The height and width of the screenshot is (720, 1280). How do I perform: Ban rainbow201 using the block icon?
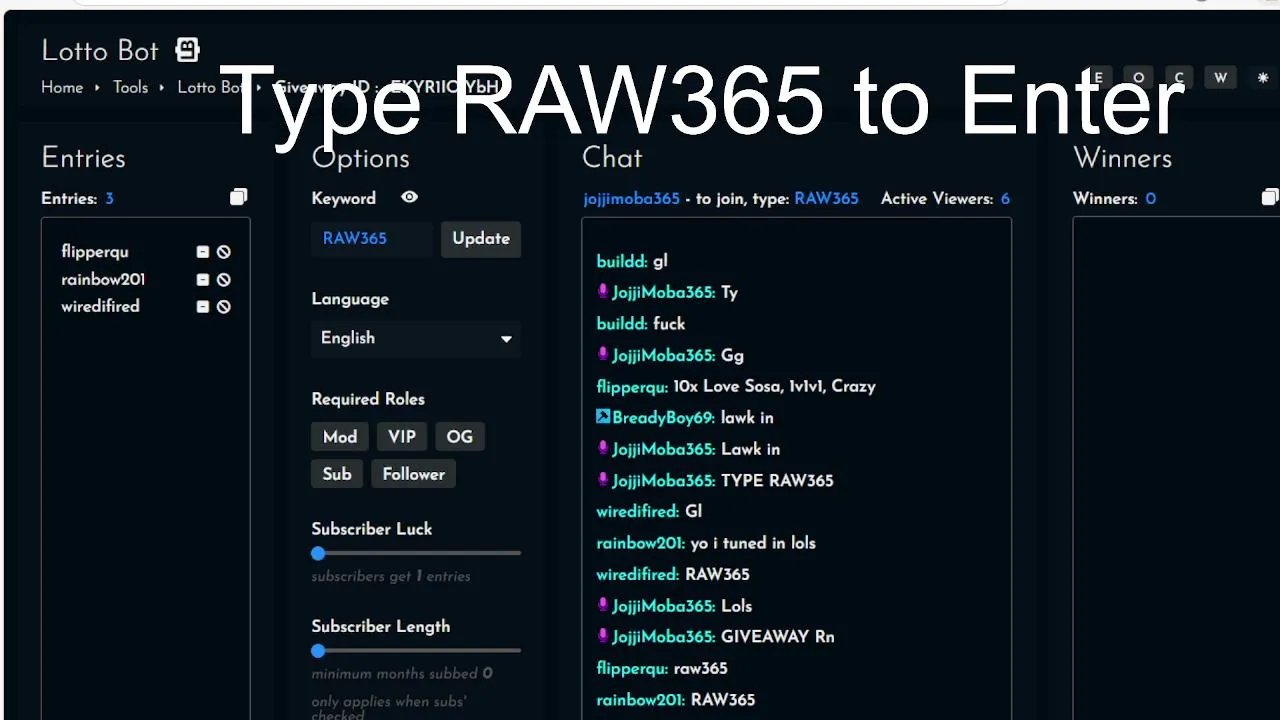[x=224, y=280]
